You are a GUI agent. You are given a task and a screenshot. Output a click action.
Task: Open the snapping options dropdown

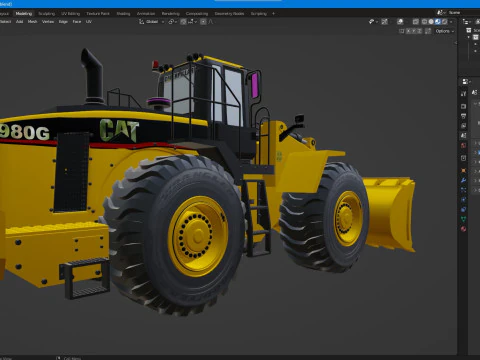[192, 22]
